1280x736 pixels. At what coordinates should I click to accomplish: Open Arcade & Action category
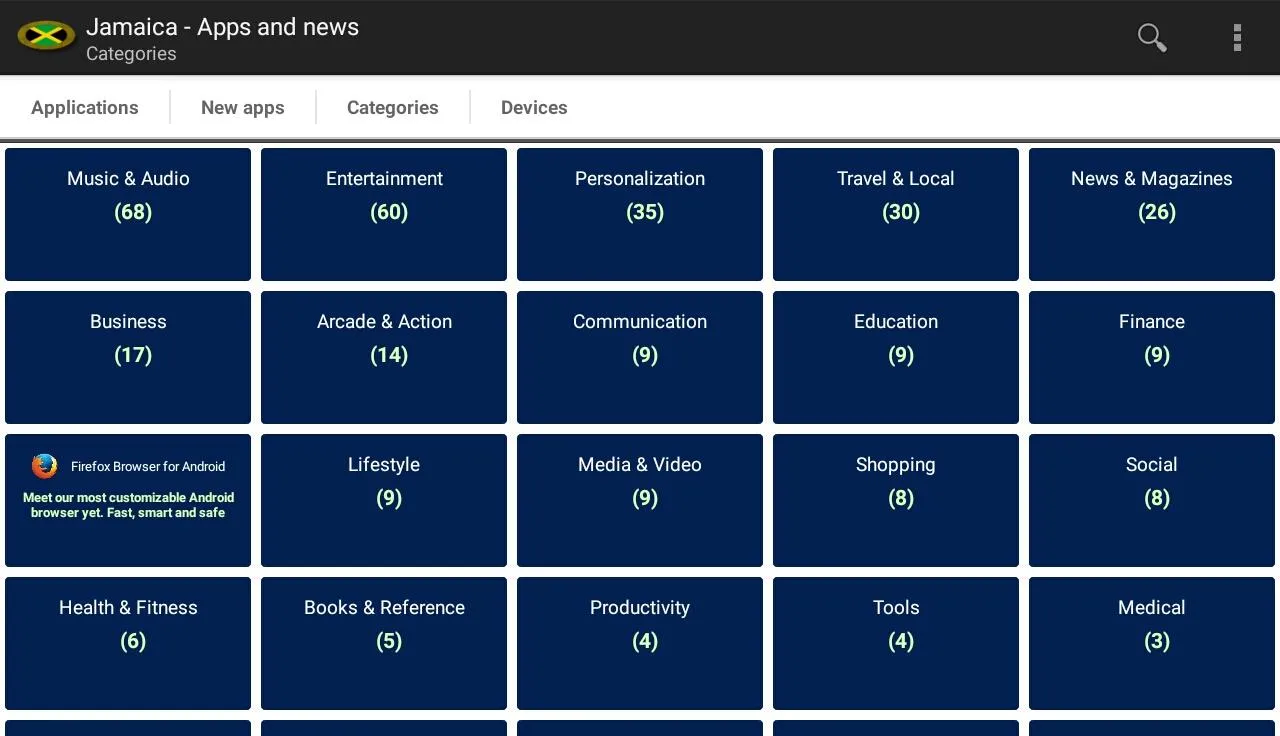(x=384, y=357)
